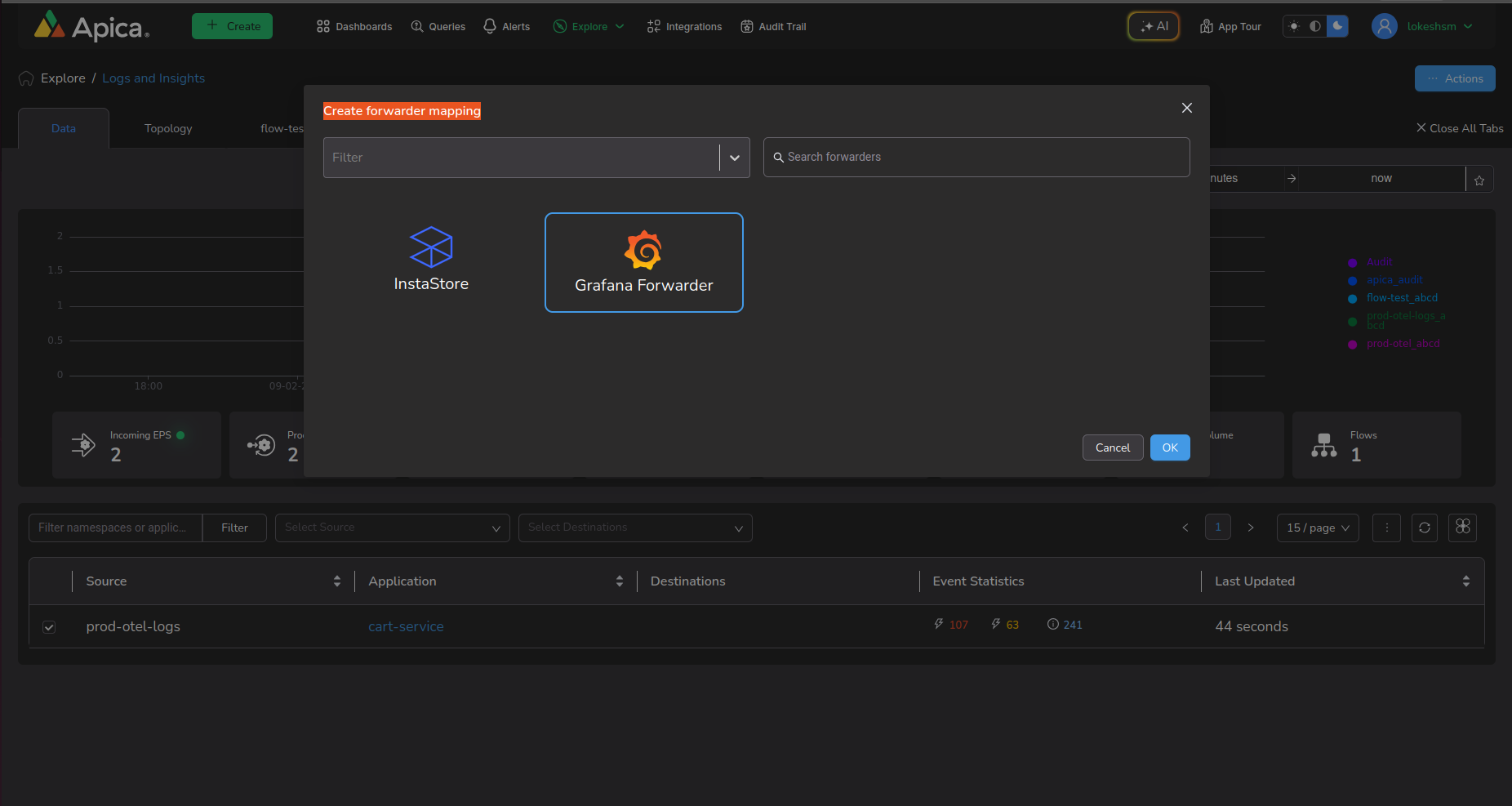Cancel the forwarder mapping dialog
Screen dimensions: 1512x806
tap(1112, 448)
